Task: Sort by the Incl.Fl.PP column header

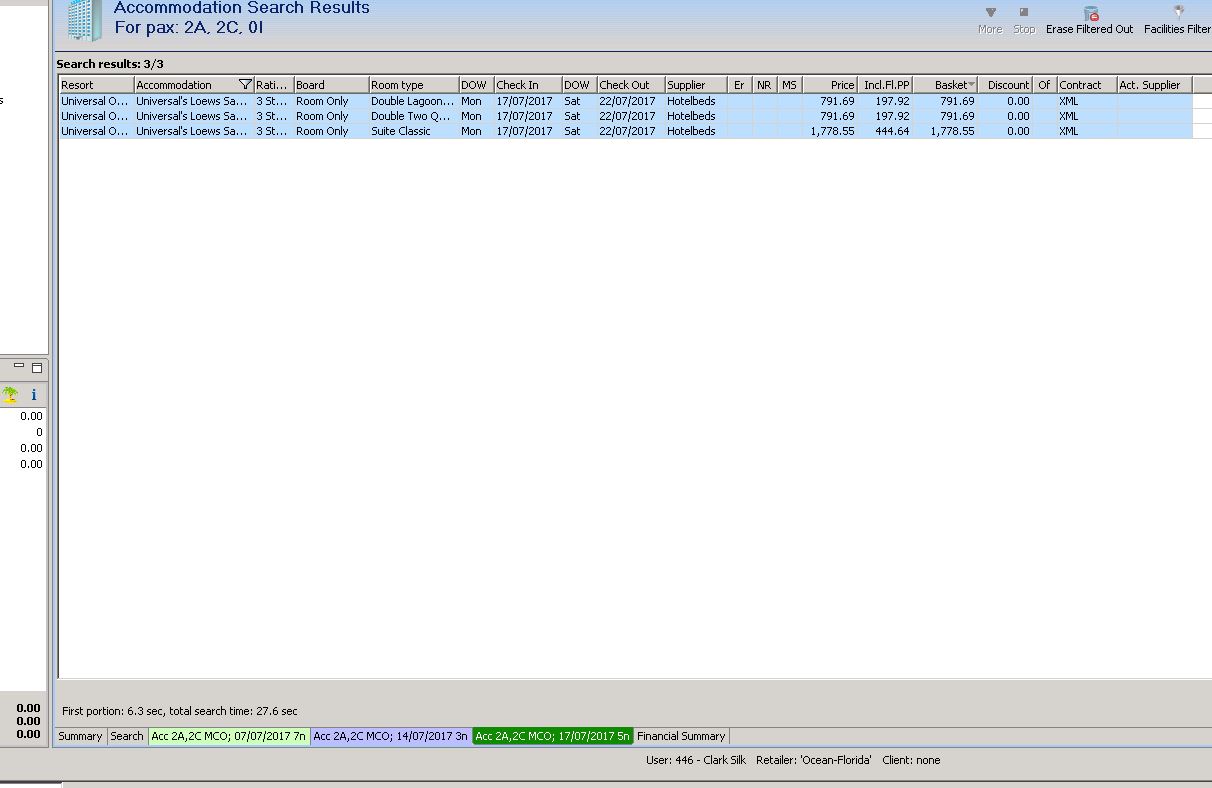Action: tap(885, 85)
